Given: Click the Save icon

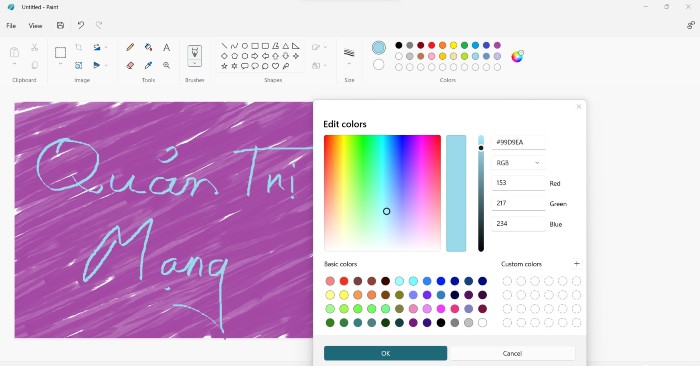Looking at the screenshot, I should coord(60,25).
